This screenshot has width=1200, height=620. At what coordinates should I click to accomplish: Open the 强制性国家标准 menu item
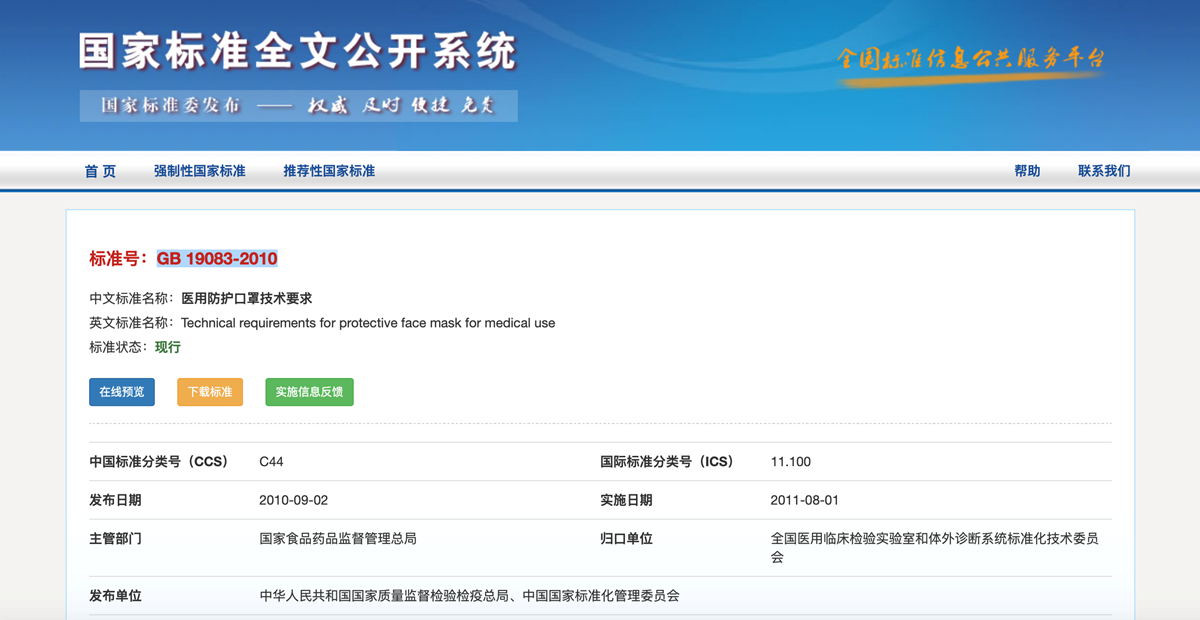tap(199, 171)
